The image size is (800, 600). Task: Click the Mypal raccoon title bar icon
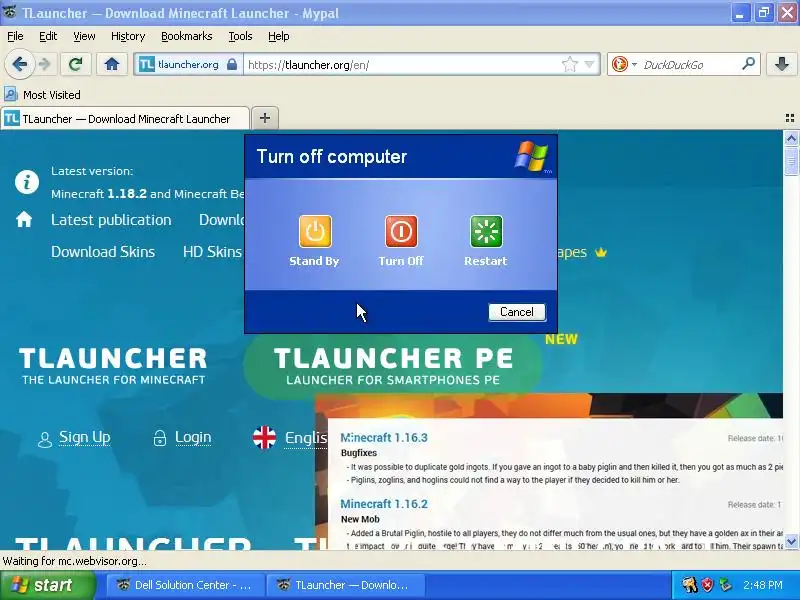[10, 12]
